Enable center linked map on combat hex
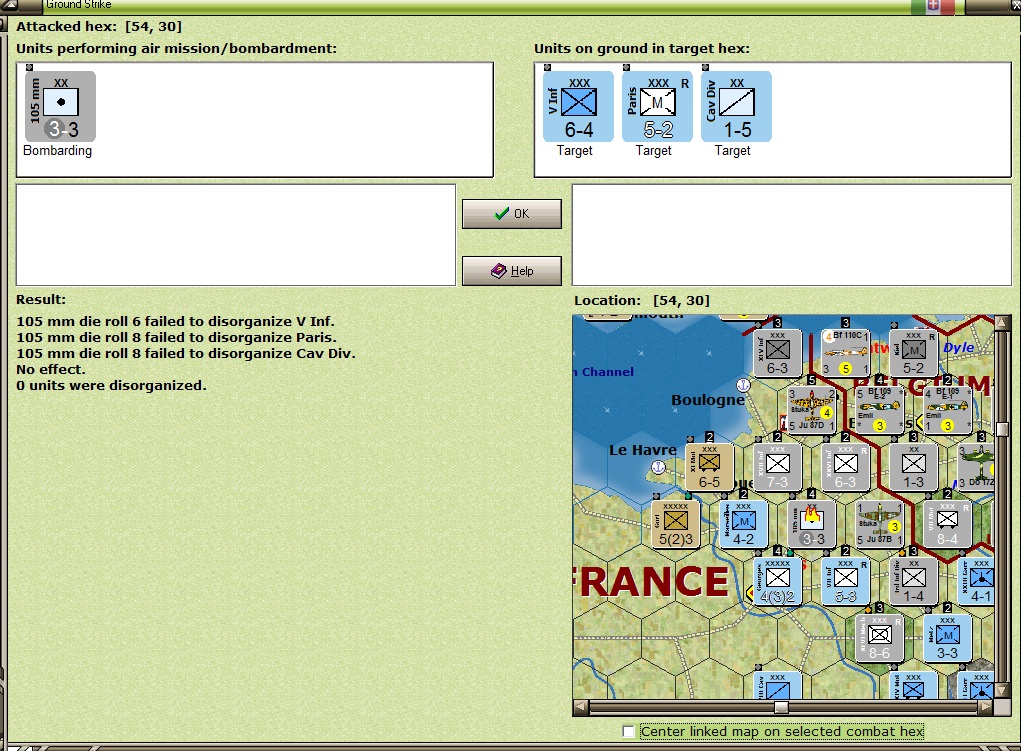This screenshot has height=751, width=1021. (628, 731)
